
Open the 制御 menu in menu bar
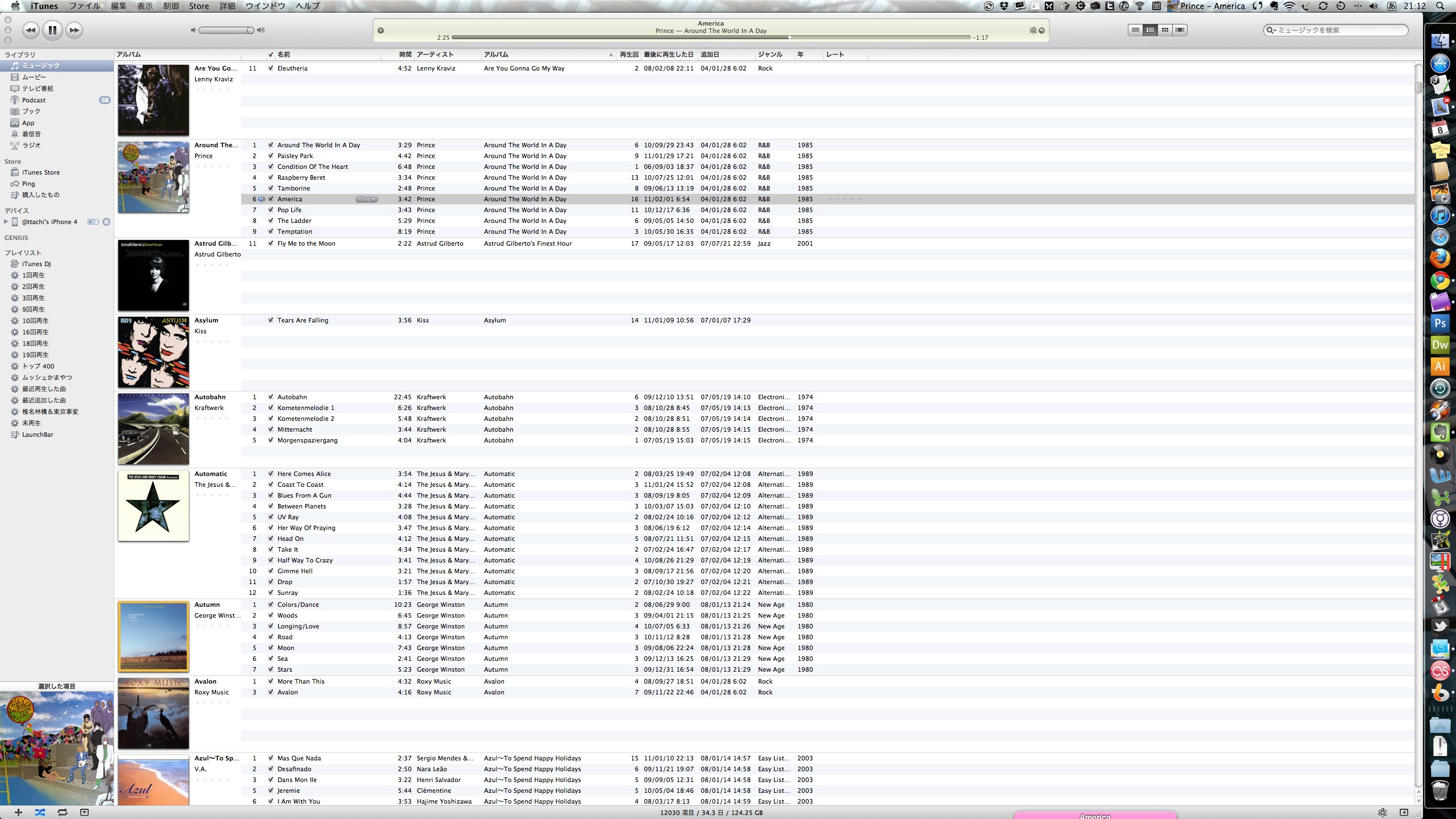coord(171,6)
